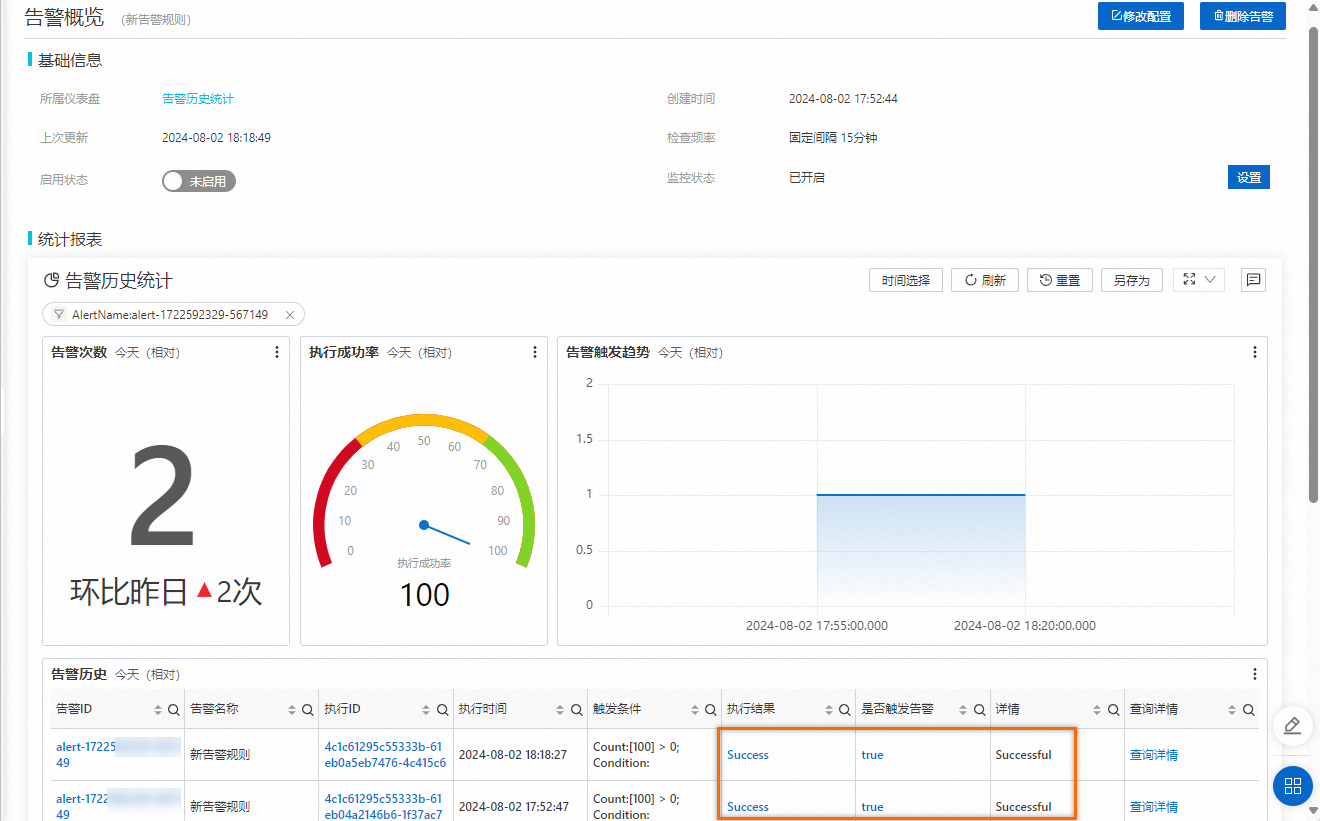Open the 时间选择 time picker
The height and width of the screenshot is (821, 1320).
[906, 280]
